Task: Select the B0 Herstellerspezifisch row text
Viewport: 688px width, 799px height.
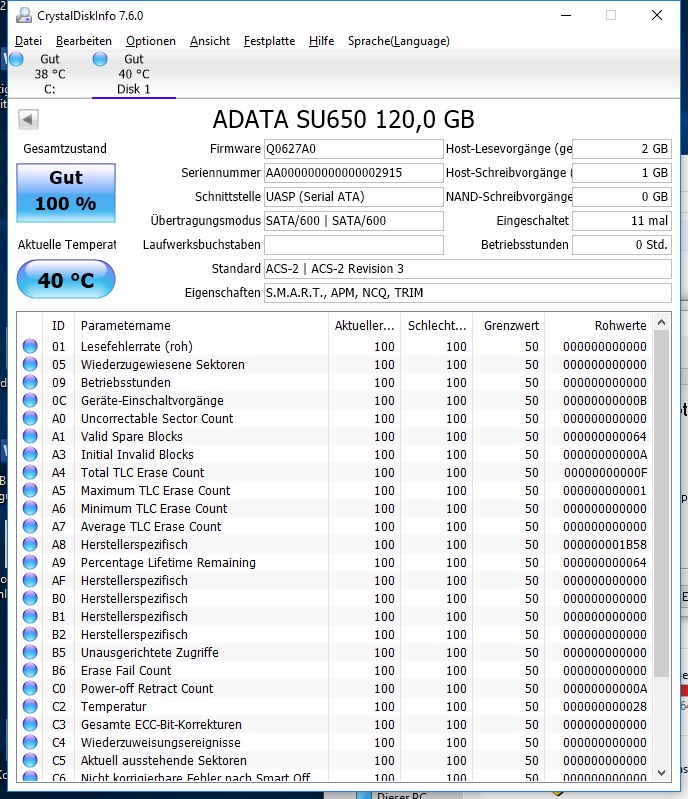Action: pyautogui.click(x=134, y=598)
